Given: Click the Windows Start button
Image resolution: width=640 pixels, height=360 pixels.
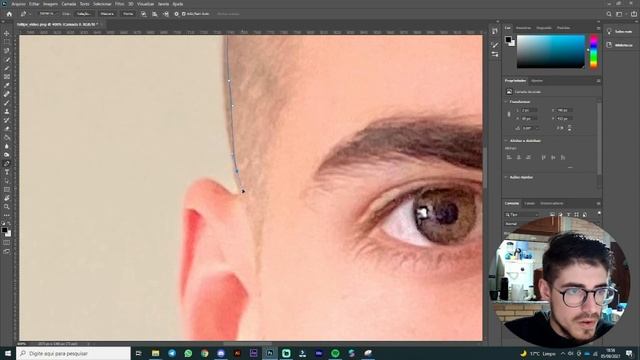Looking at the screenshot, I should click(x=8, y=353).
